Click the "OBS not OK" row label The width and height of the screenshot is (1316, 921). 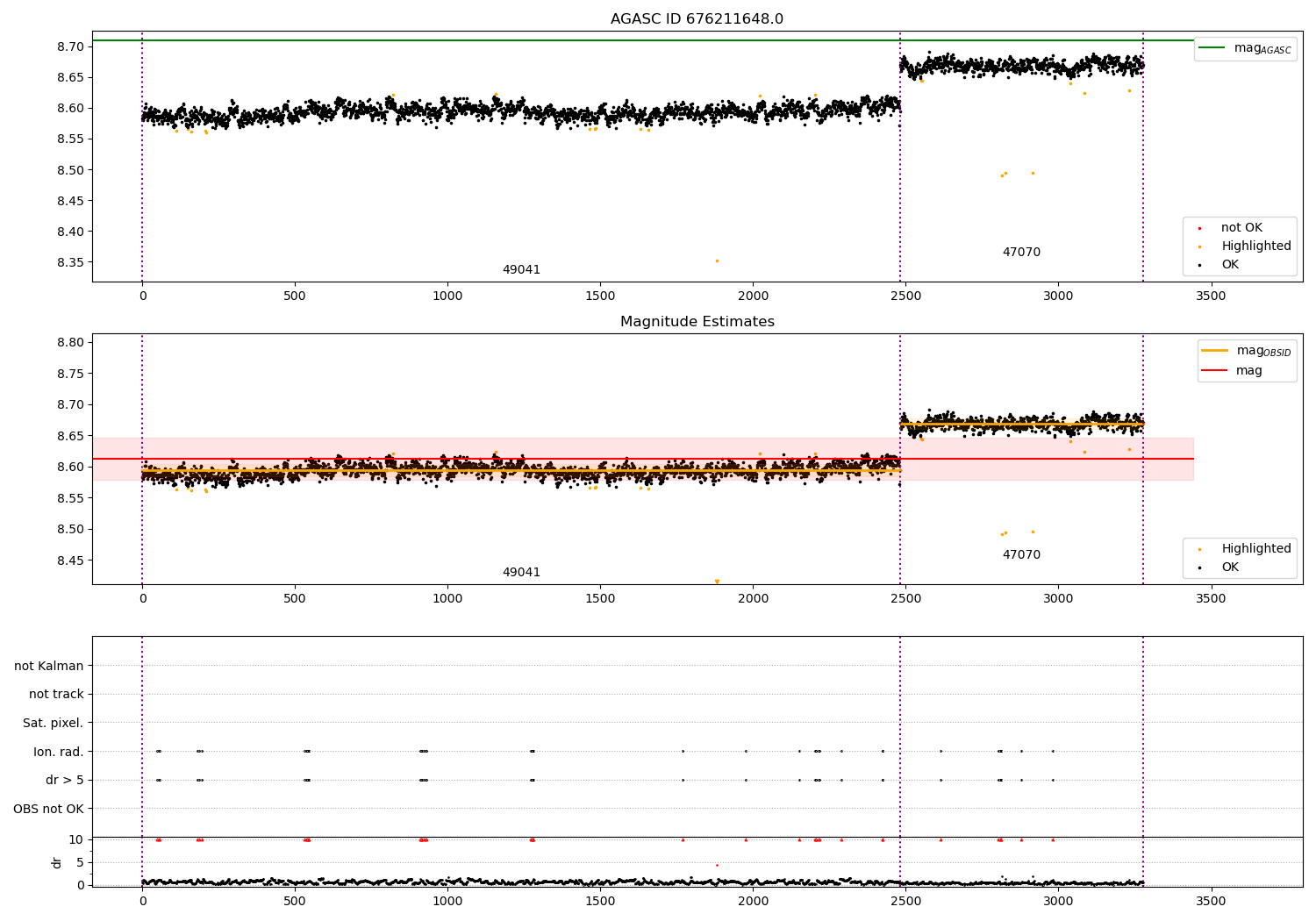(49, 809)
